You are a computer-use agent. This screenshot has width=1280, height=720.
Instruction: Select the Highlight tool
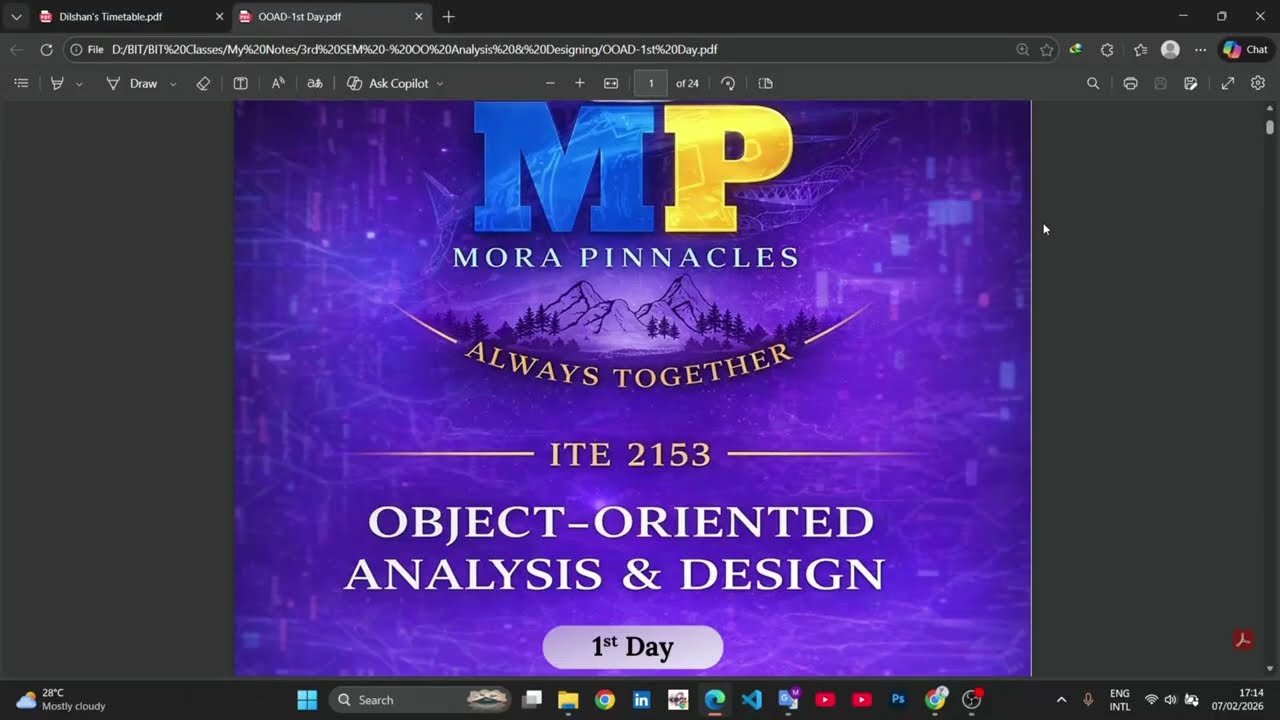coord(57,83)
